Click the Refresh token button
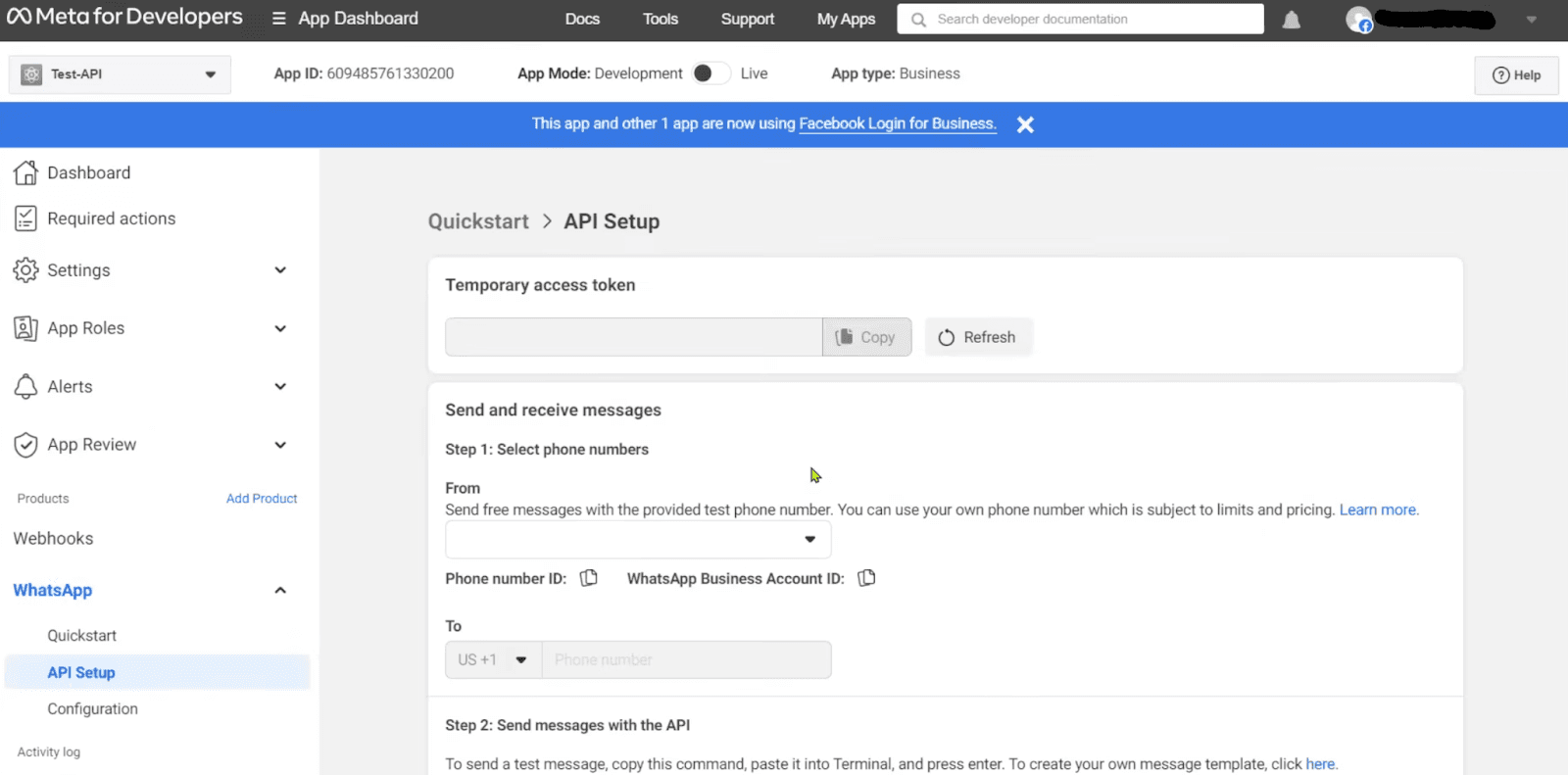The image size is (1568, 775). [978, 337]
